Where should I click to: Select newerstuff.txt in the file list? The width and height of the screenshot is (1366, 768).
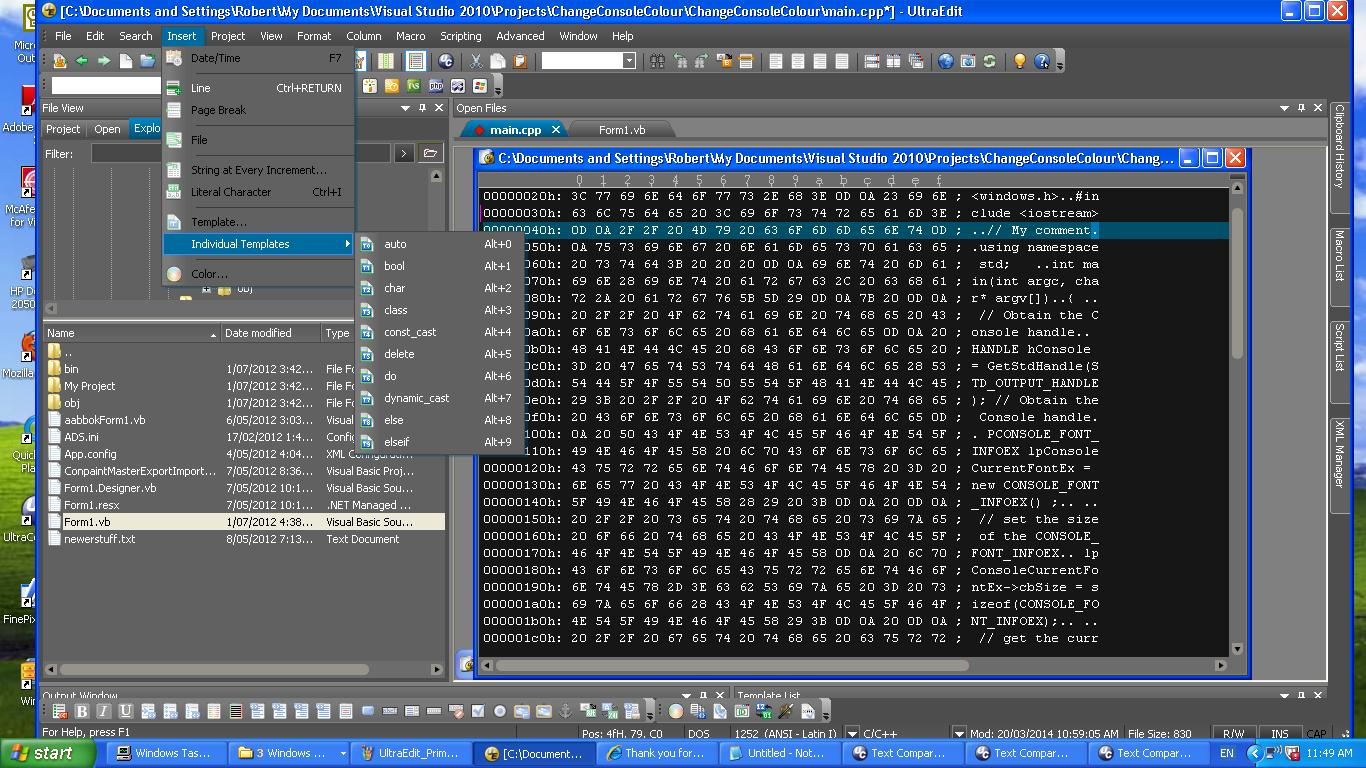pos(99,539)
